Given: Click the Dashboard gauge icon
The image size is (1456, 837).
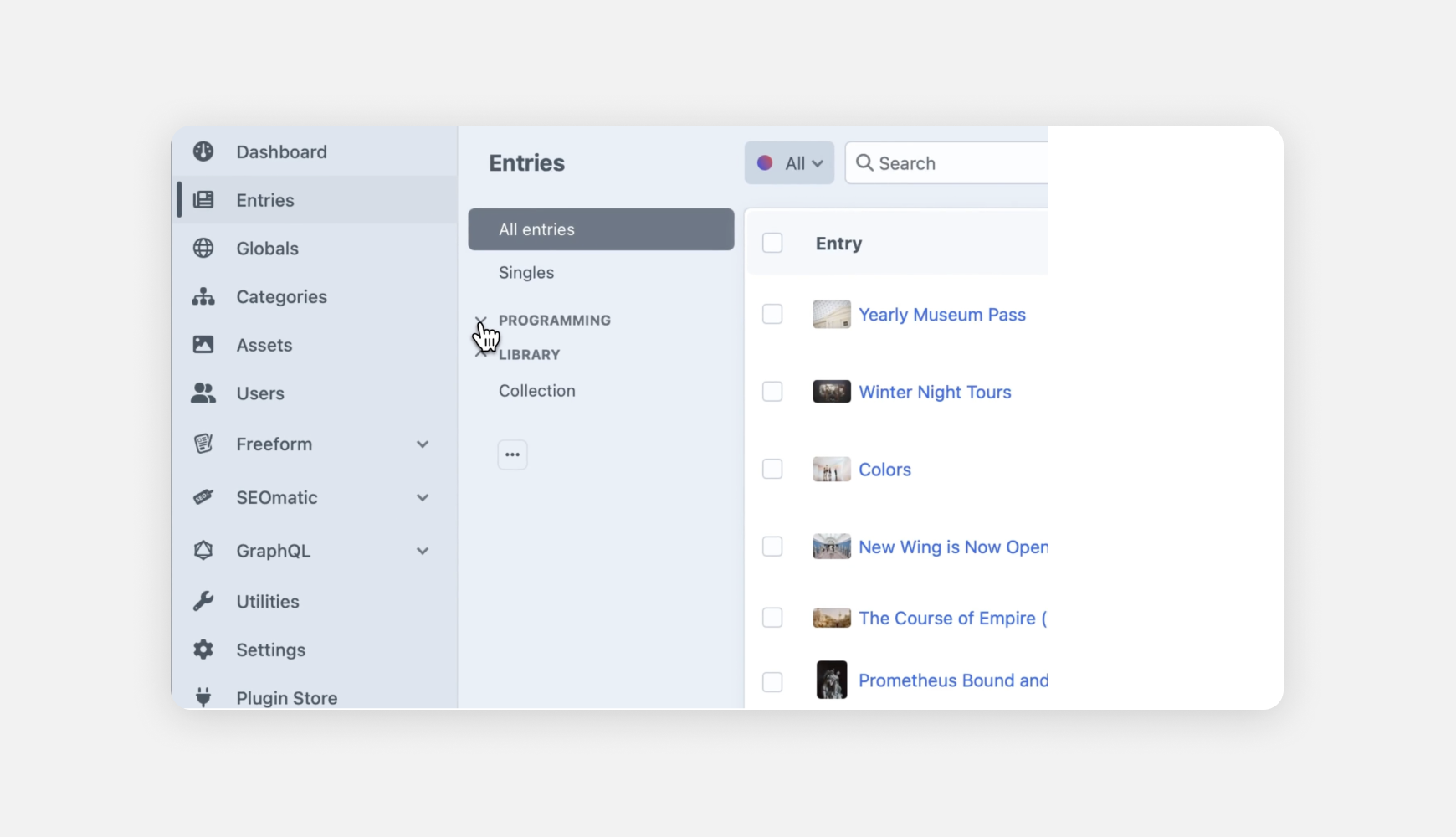Looking at the screenshot, I should [203, 151].
